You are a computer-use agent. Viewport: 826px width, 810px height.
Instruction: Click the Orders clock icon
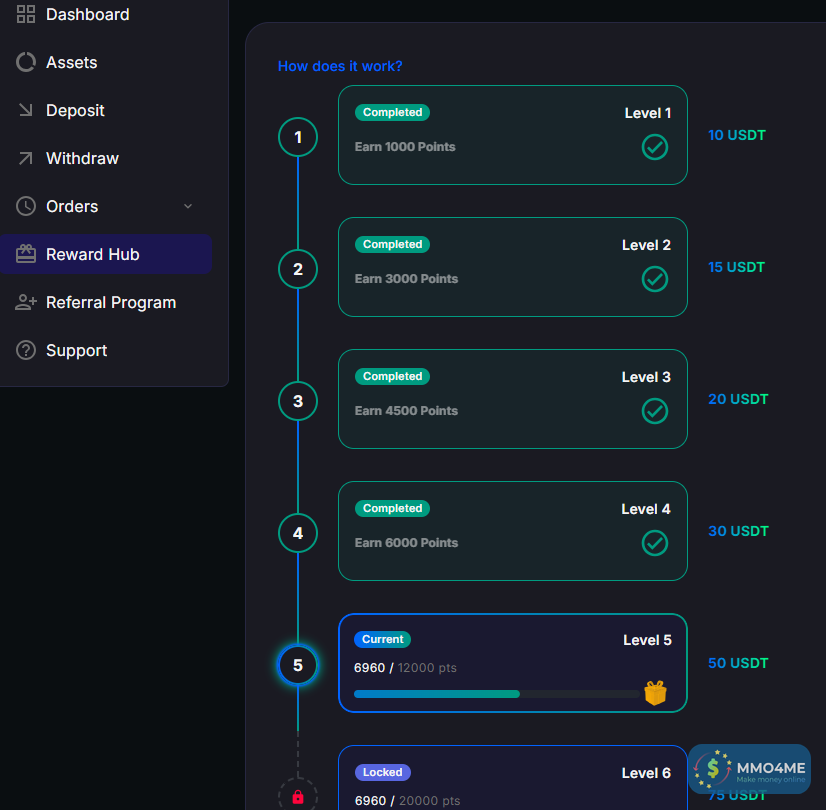coord(26,206)
